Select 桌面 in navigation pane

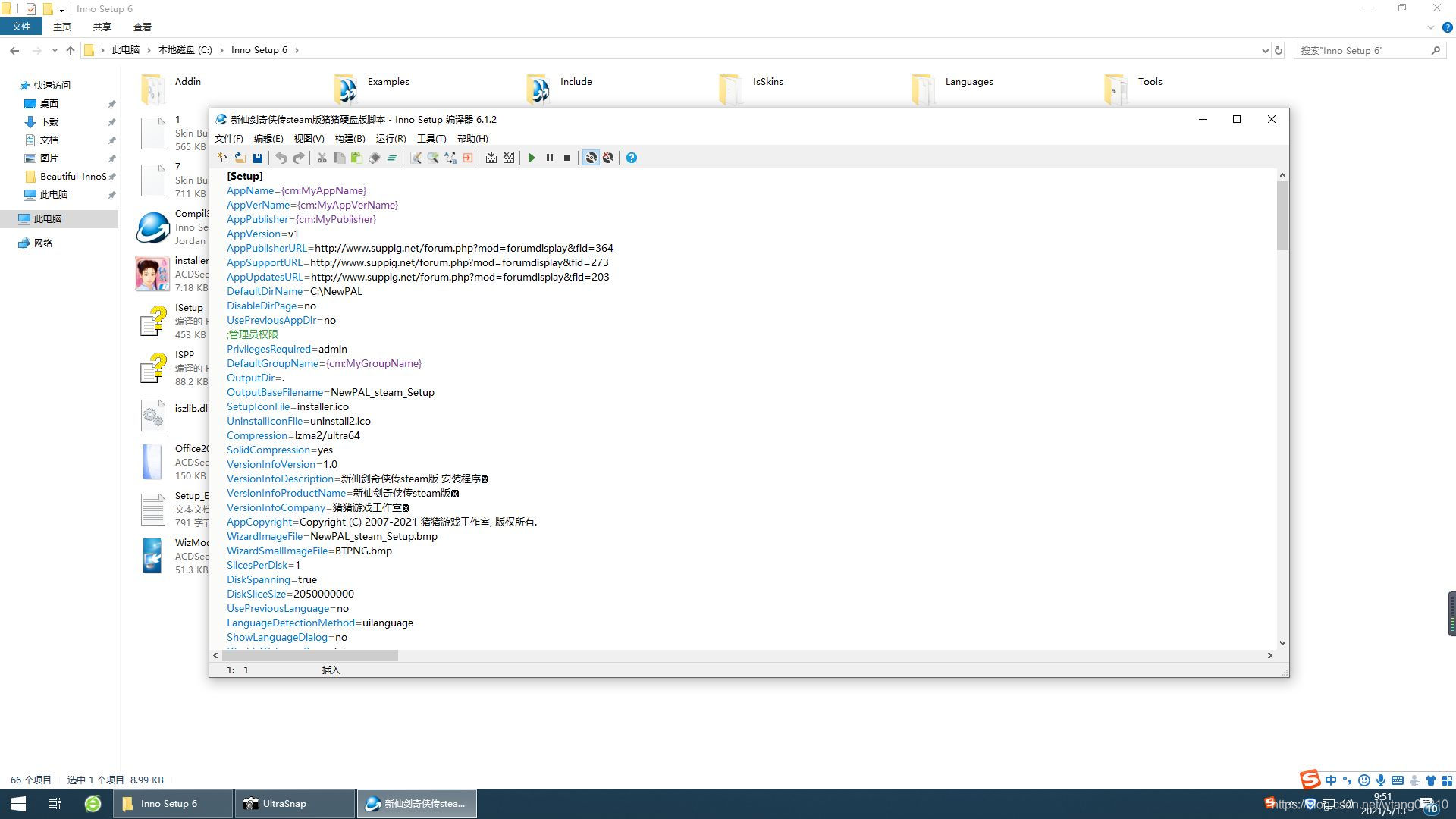pos(49,103)
